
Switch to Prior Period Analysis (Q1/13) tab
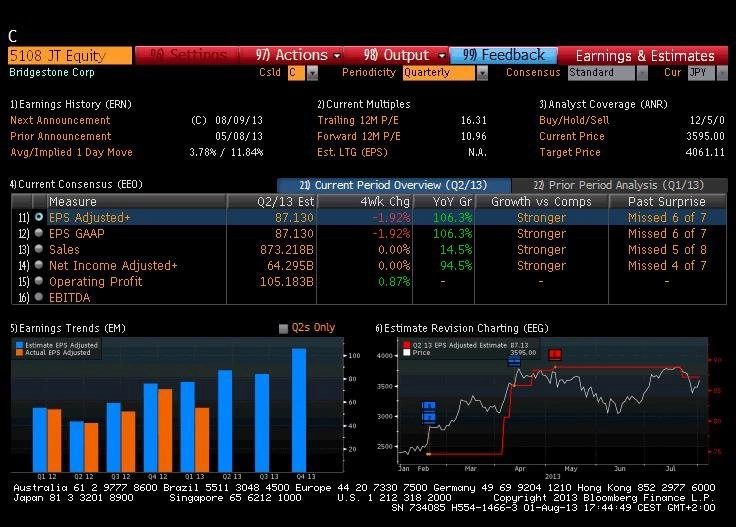619,185
